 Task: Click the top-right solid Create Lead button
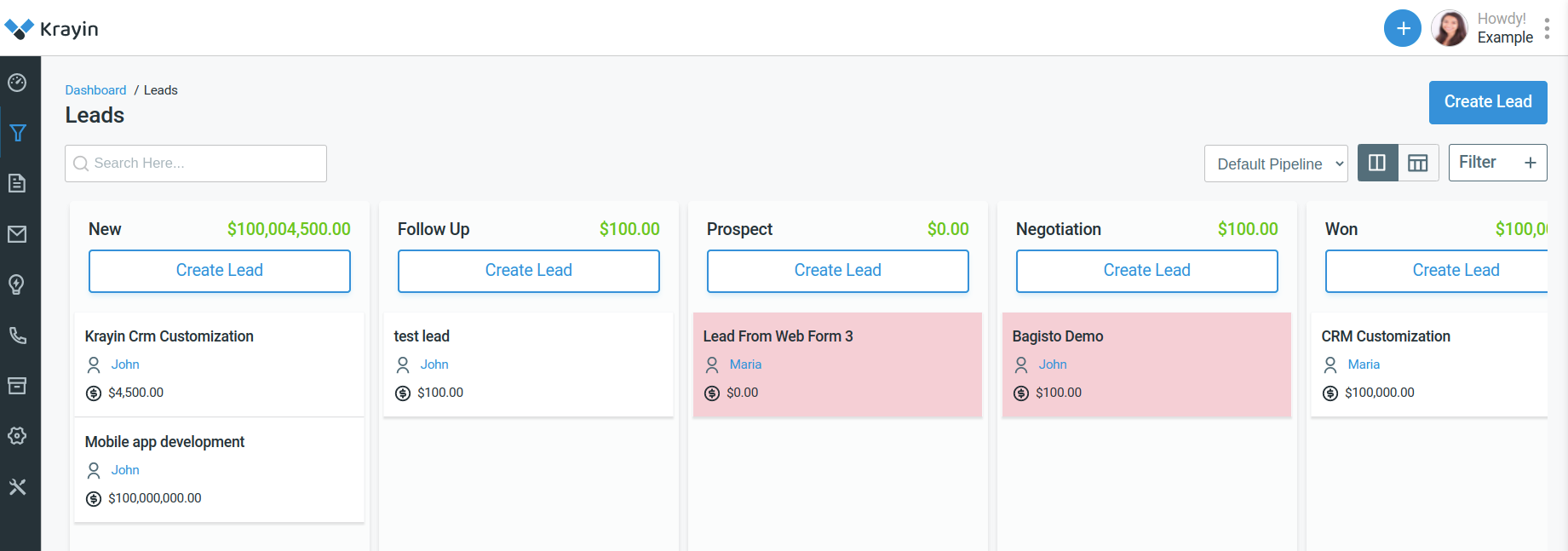click(1487, 102)
